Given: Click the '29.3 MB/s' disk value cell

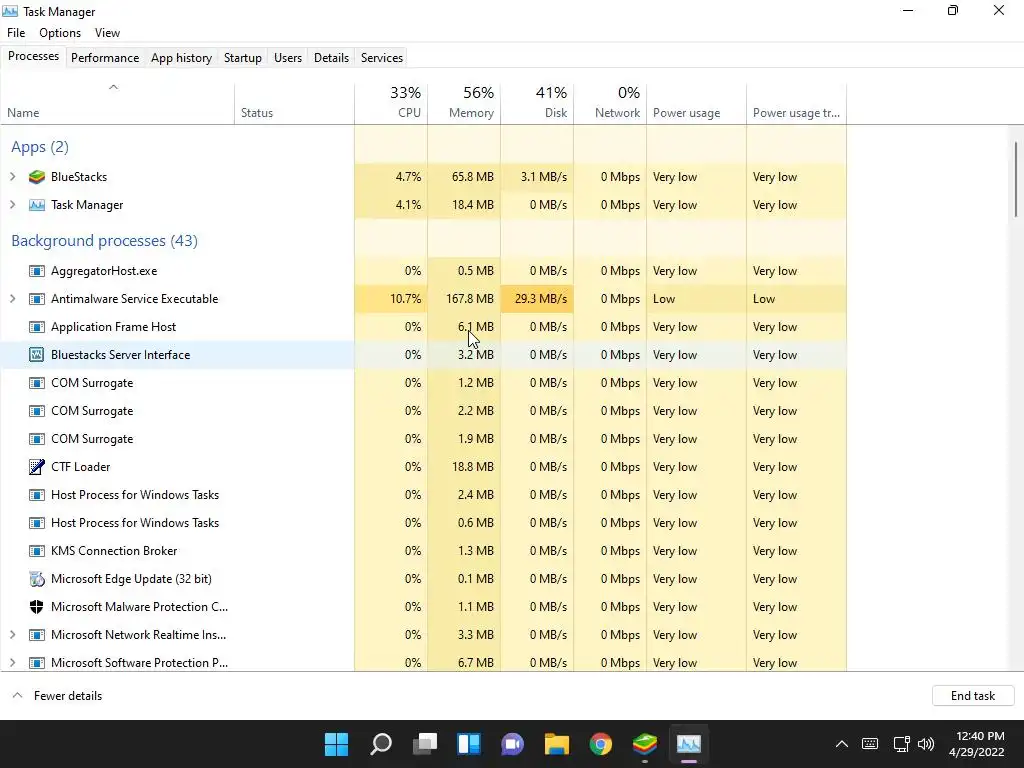Looking at the screenshot, I should point(537,299).
